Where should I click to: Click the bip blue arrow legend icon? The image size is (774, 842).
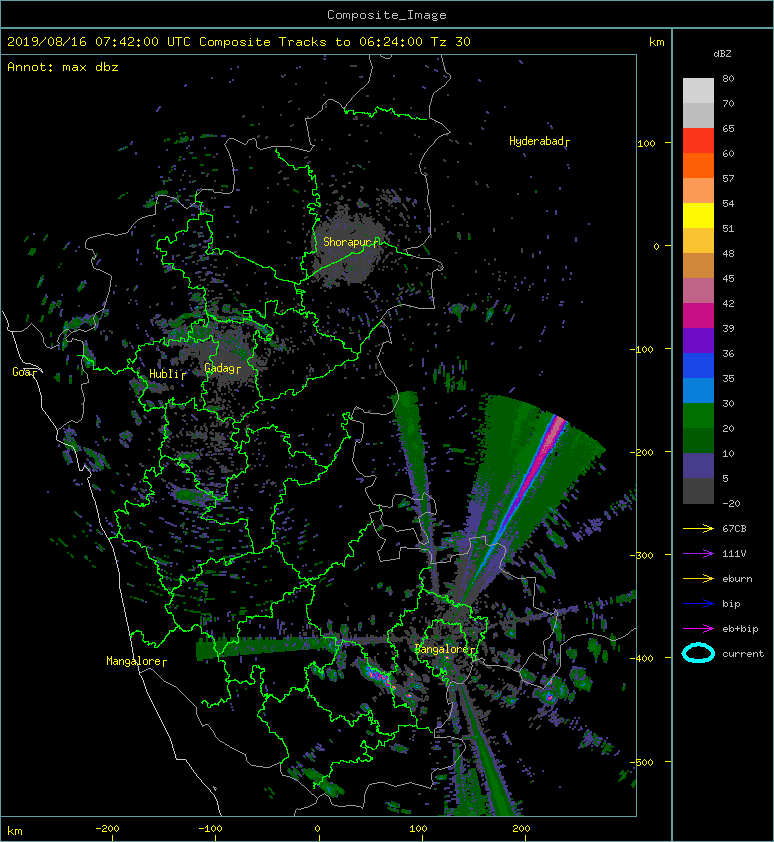pos(698,604)
